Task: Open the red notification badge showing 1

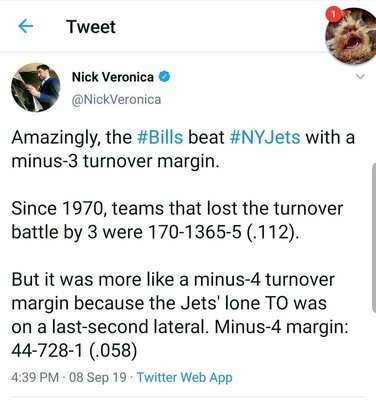Action: point(334,15)
